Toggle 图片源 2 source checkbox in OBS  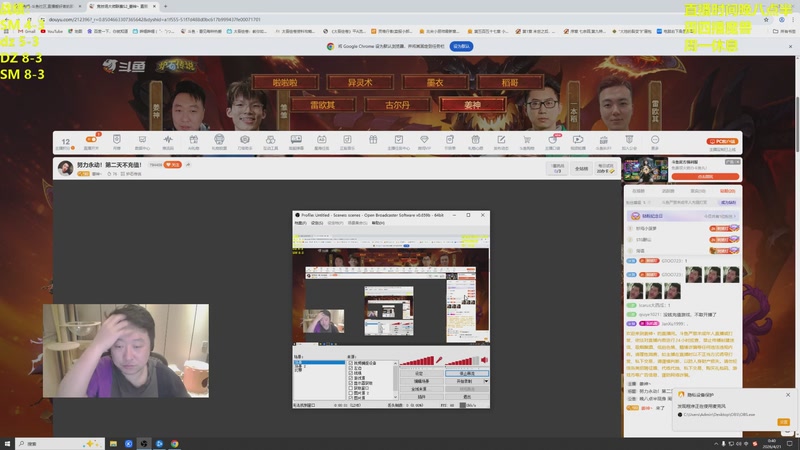point(351,393)
